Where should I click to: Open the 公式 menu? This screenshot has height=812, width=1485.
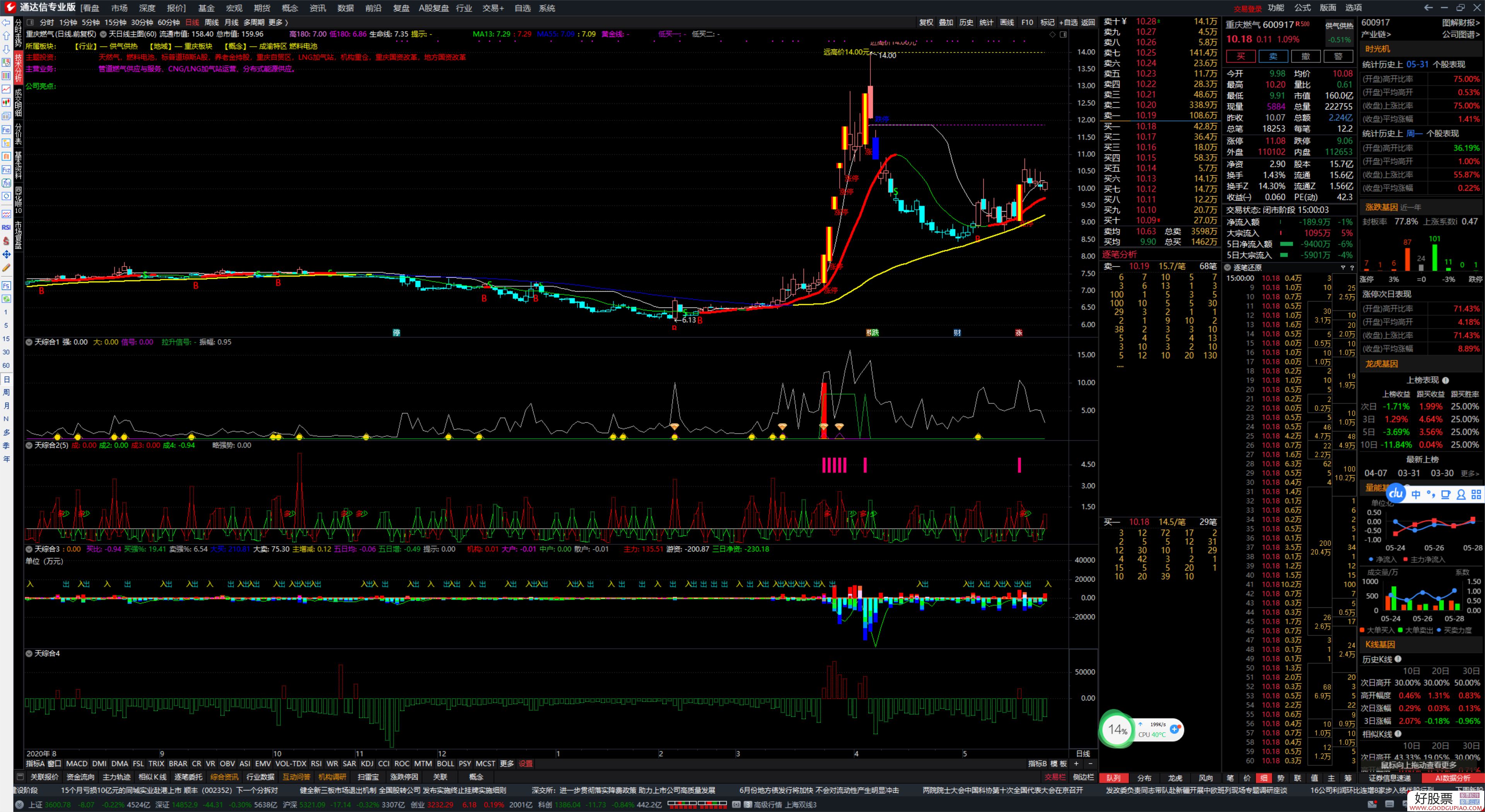1302,7
